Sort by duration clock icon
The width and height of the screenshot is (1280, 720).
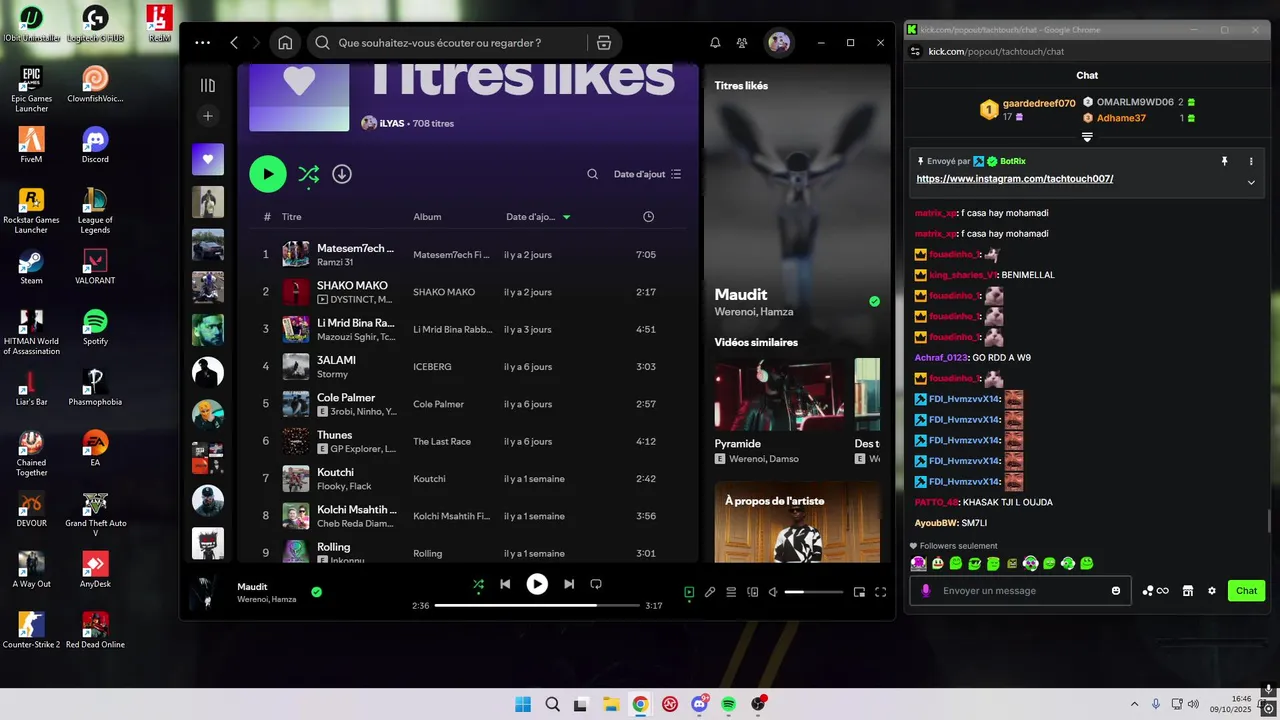[x=648, y=217]
